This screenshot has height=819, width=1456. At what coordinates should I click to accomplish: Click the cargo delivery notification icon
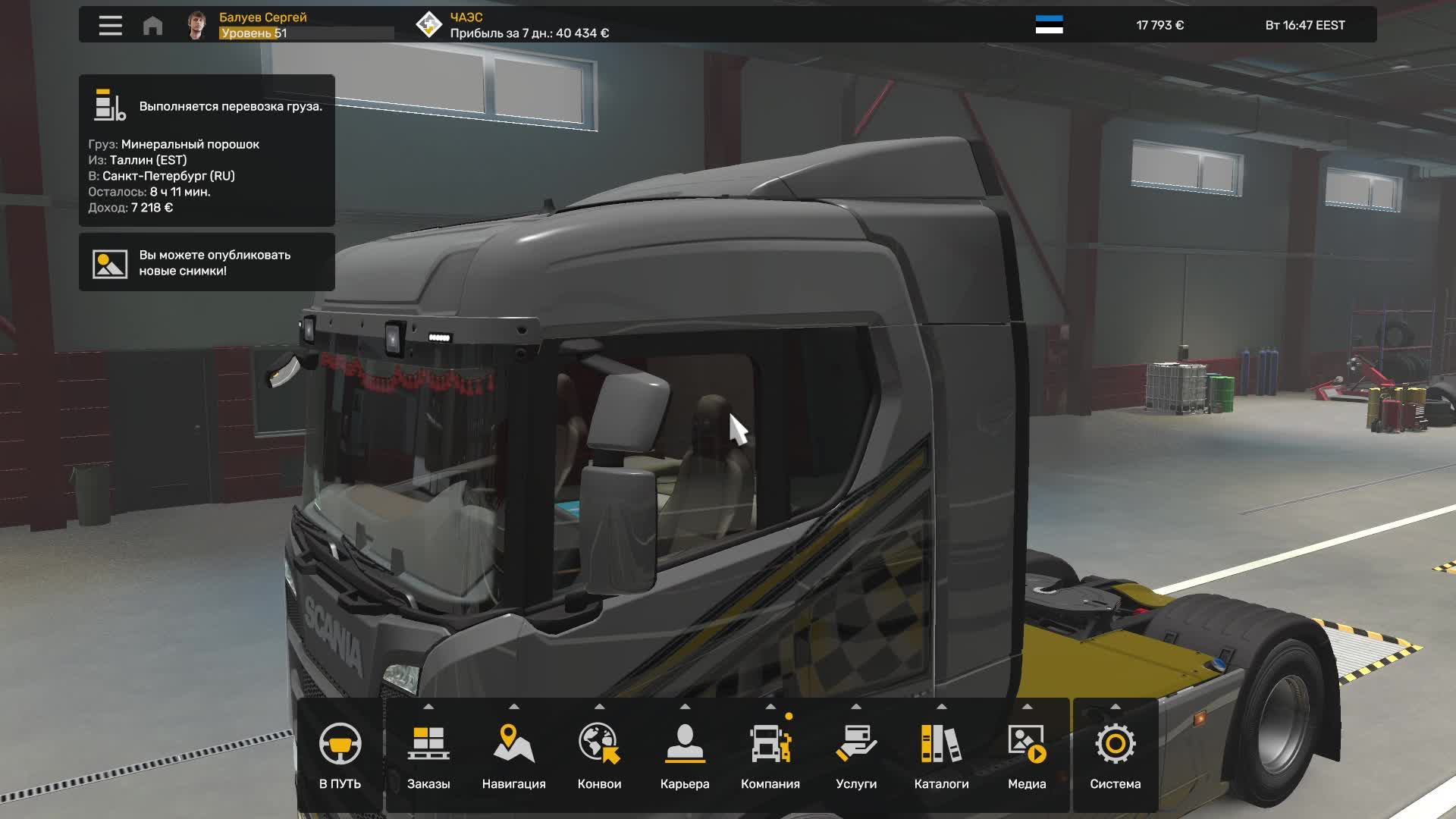point(107,107)
